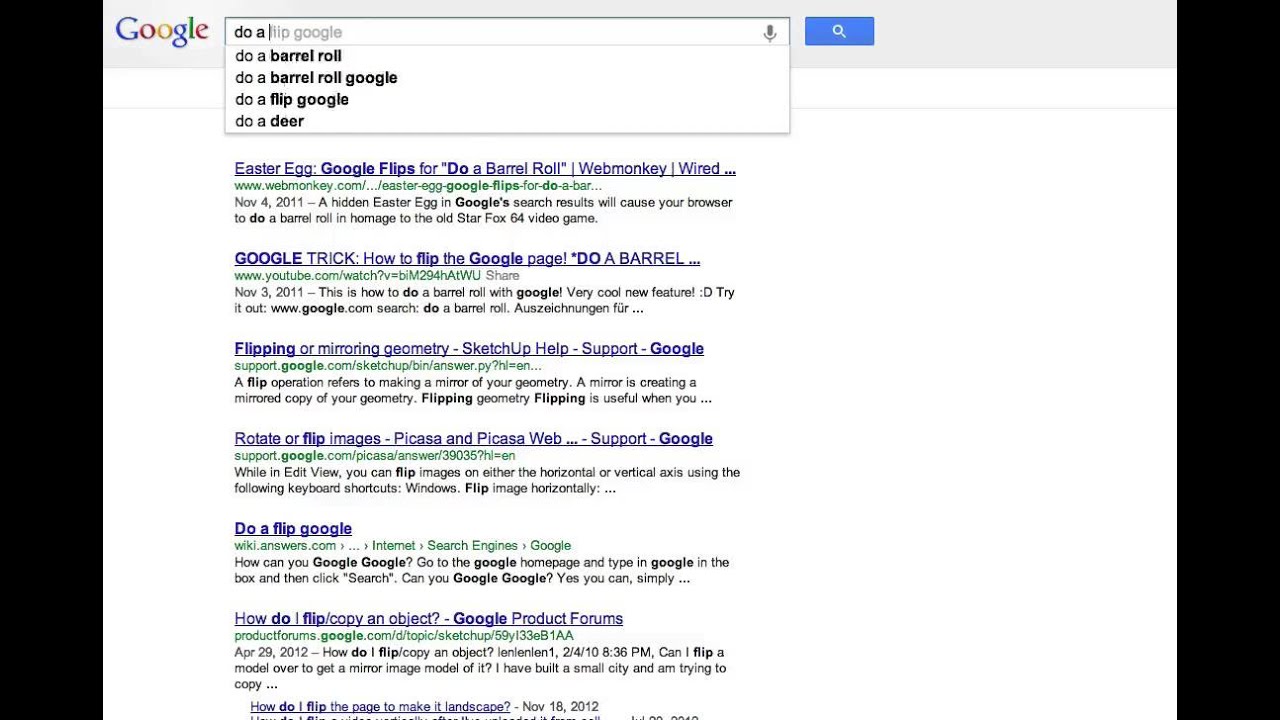Select suggestion 'do a barrel roll'
The image size is (1280, 720).
click(507, 56)
